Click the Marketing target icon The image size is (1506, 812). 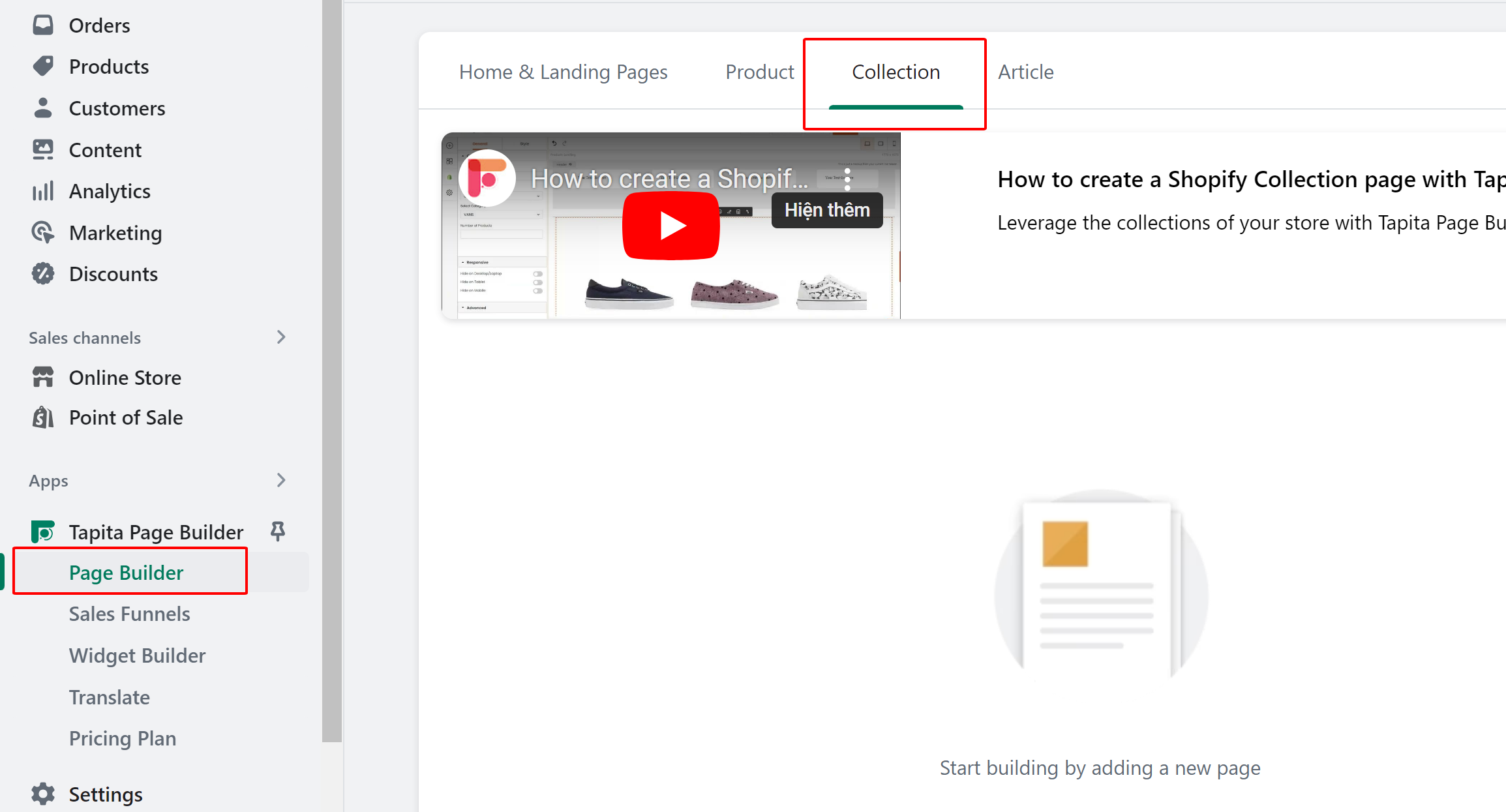click(x=43, y=232)
